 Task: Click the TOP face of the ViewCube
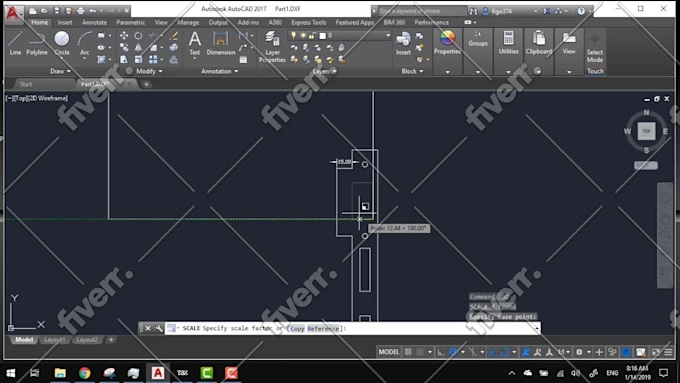click(x=646, y=131)
